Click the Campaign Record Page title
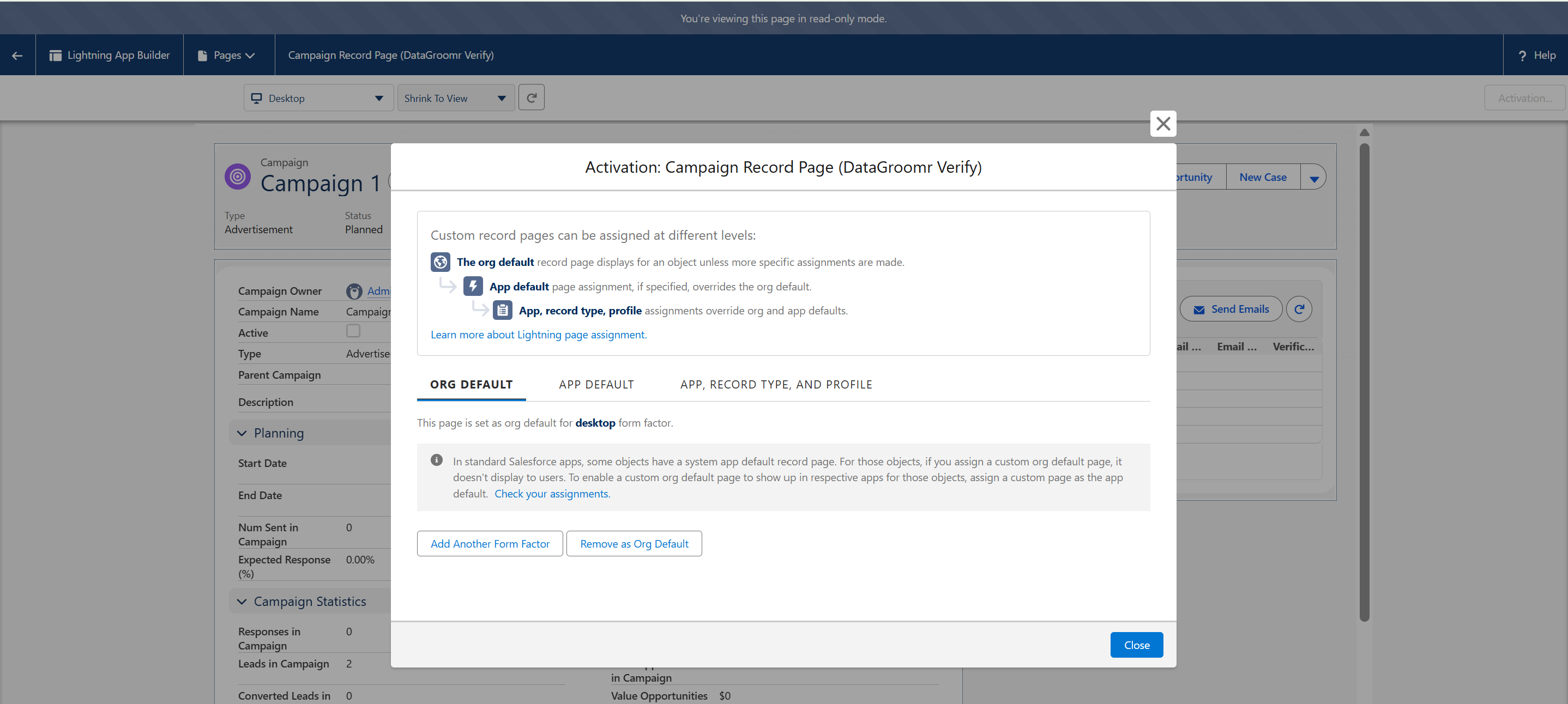 click(391, 56)
